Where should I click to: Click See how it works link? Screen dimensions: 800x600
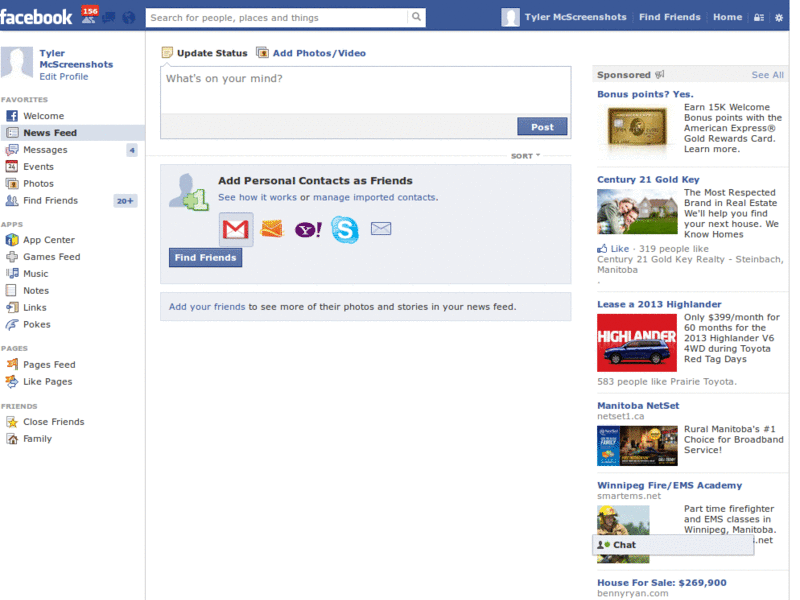click(x=257, y=197)
